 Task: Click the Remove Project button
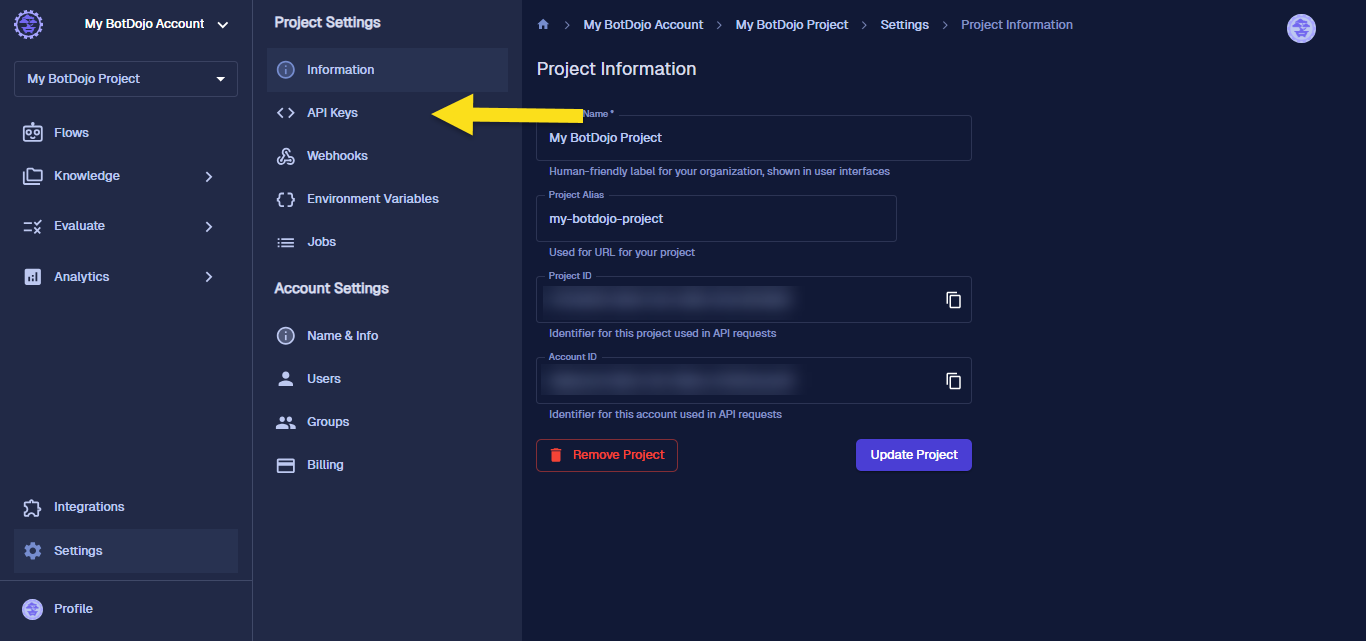tap(607, 455)
